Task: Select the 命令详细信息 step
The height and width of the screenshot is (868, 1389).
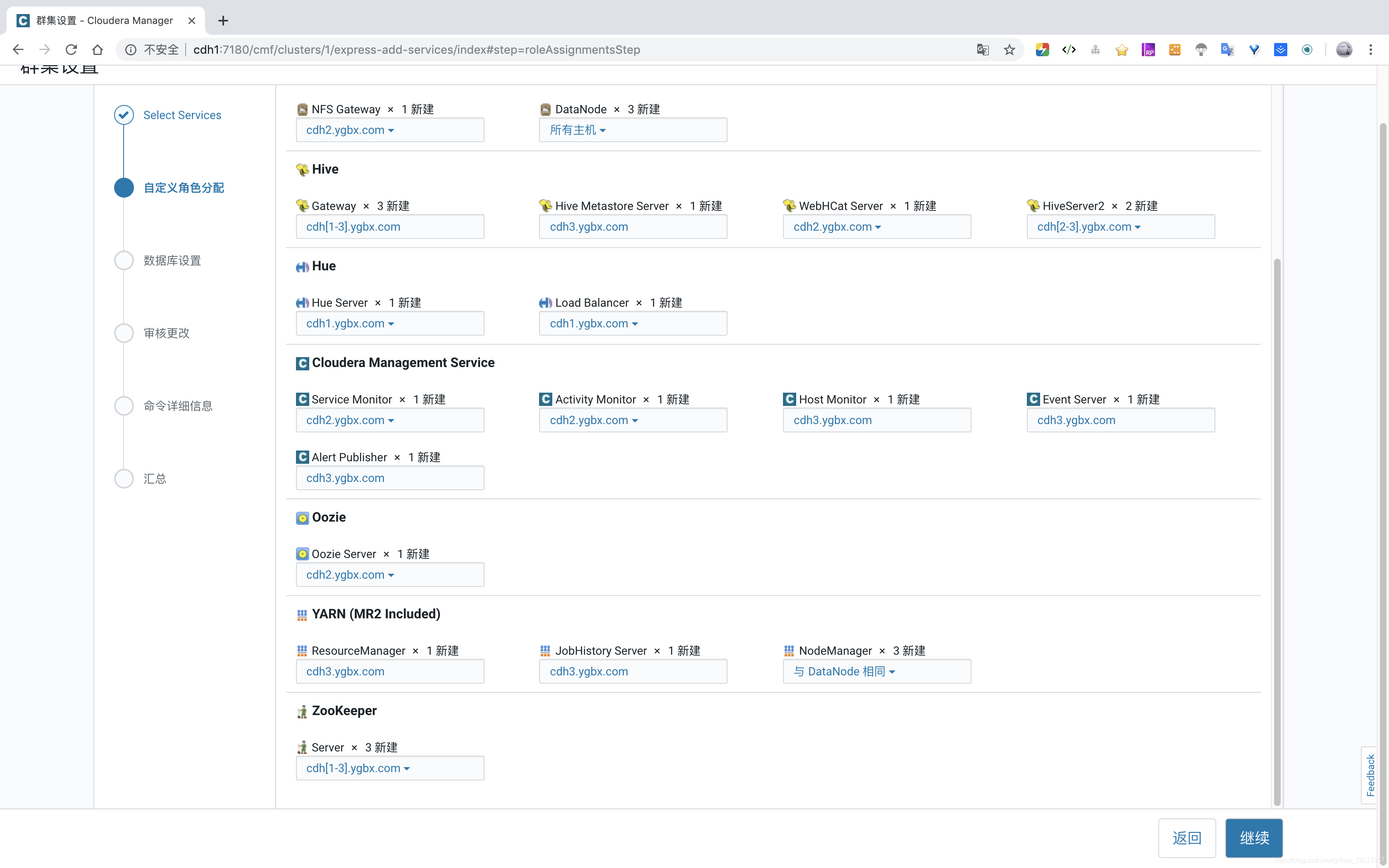Action: 178,406
